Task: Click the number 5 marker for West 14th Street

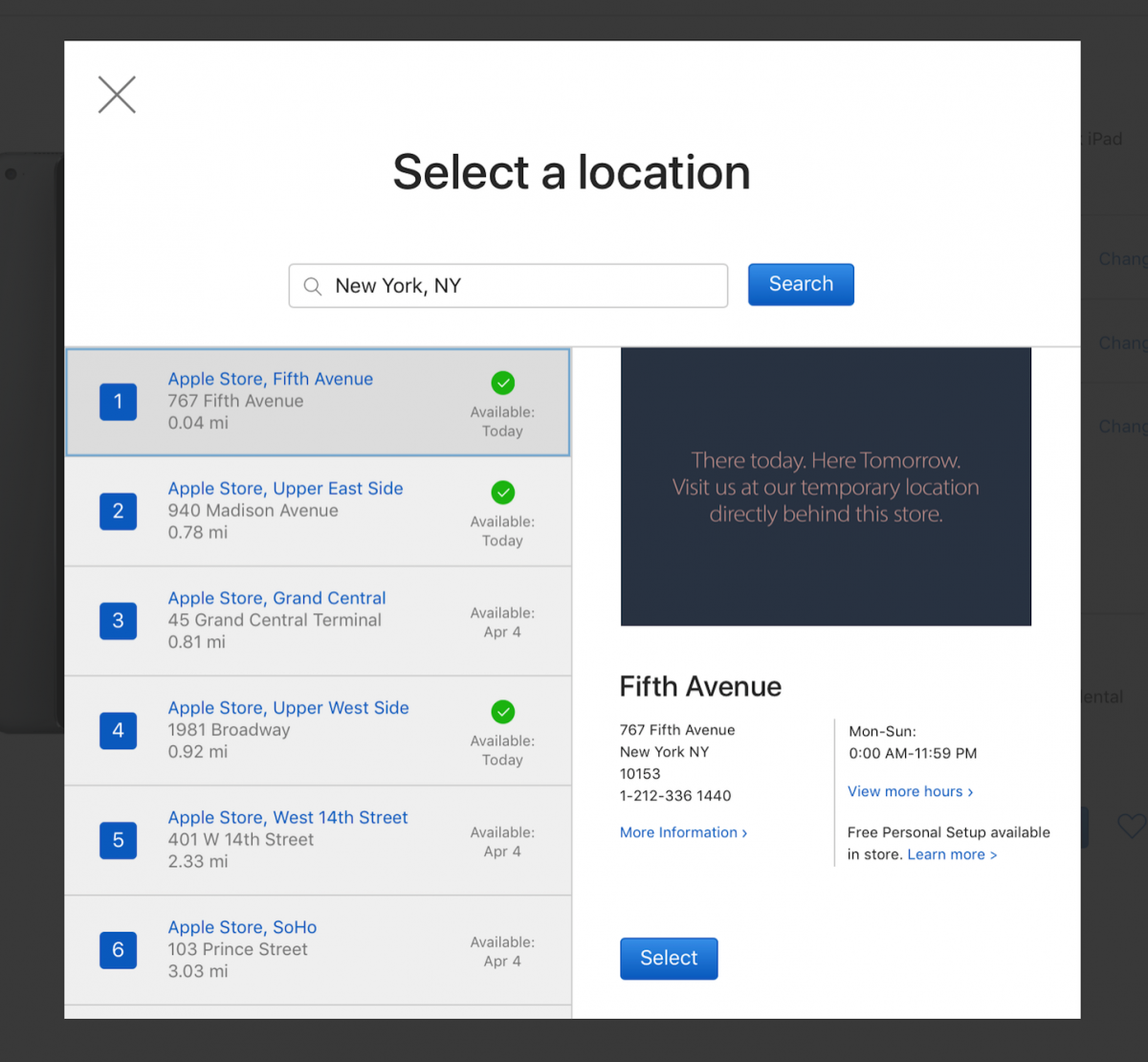Action: pyautogui.click(x=118, y=840)
